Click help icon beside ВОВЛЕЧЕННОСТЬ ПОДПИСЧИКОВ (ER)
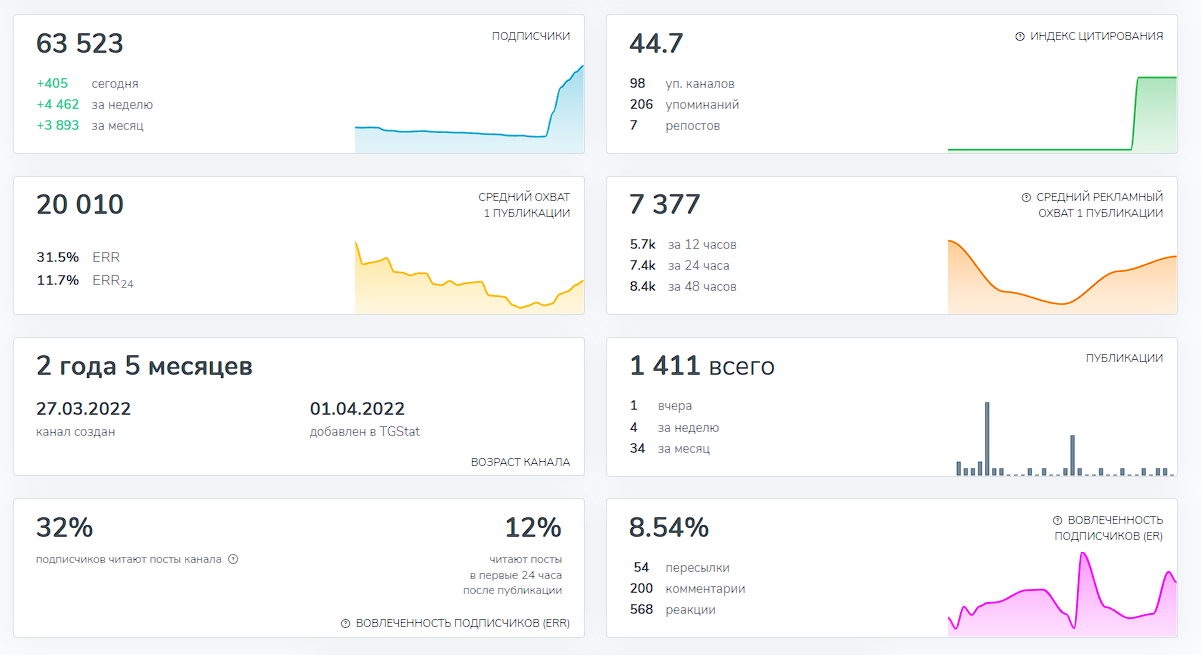 click(1057, 520)
